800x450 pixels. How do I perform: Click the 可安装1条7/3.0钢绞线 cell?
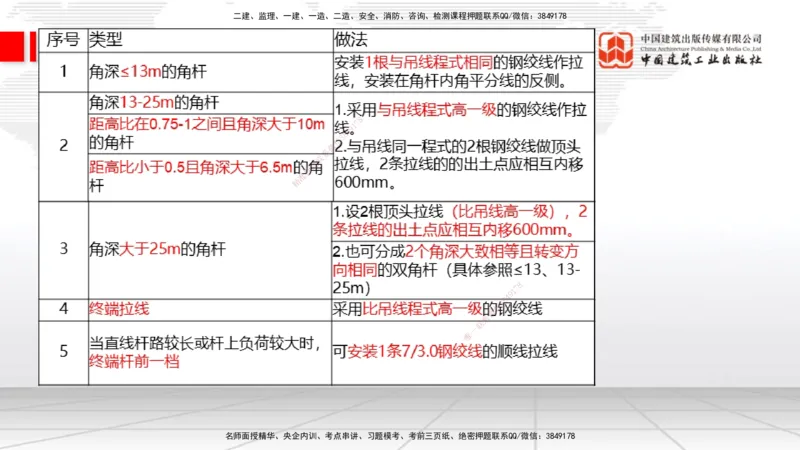[463, 352]
